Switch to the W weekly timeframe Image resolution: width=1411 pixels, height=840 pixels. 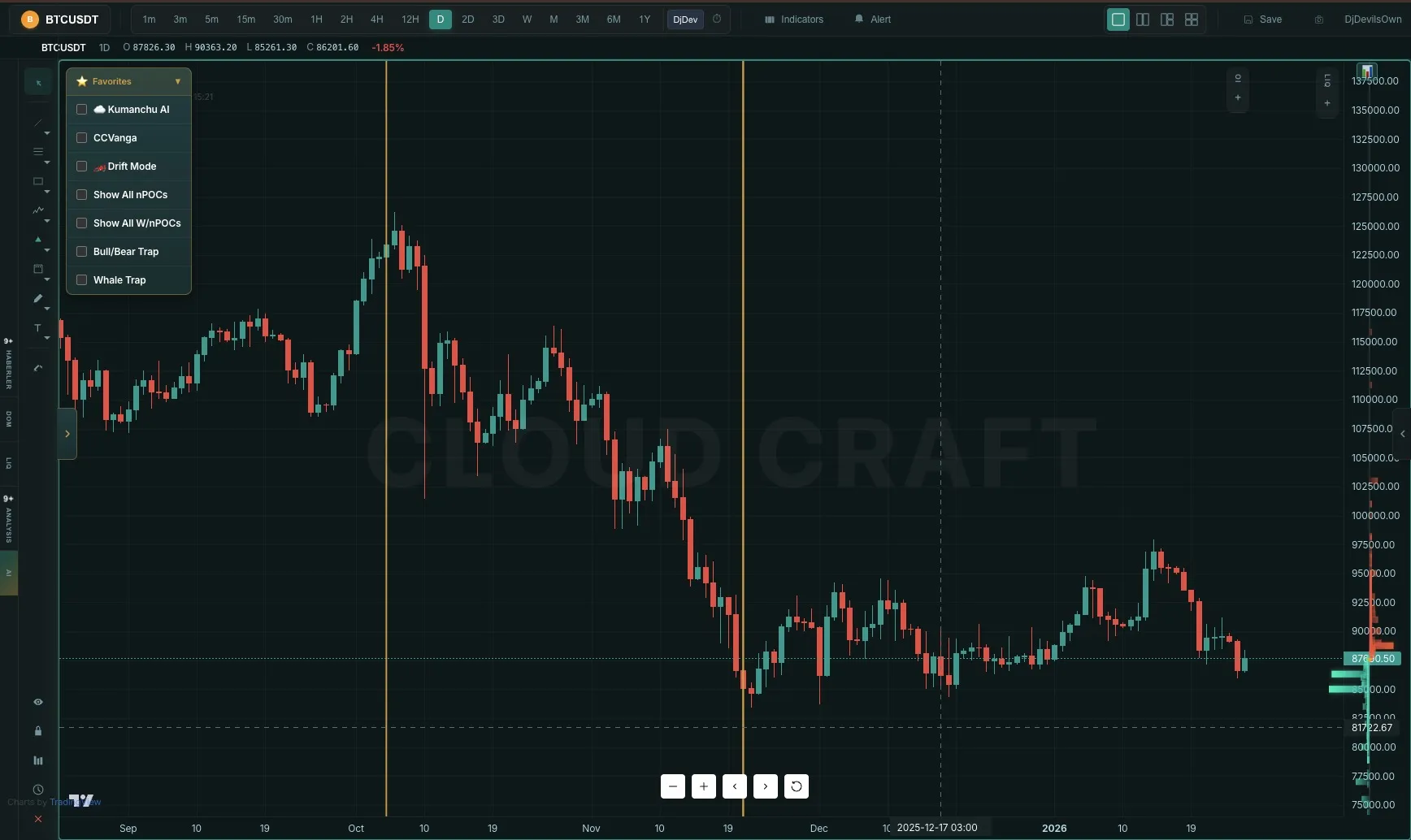(x=527, y=19)
